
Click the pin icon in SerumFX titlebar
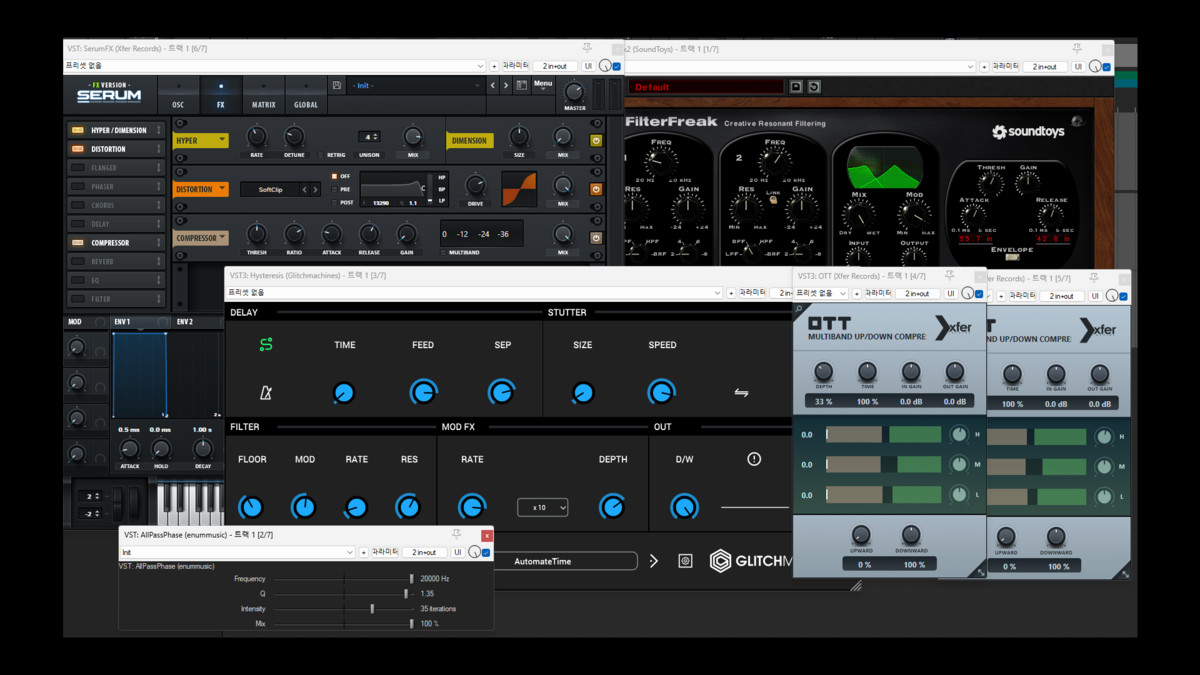tap(588, 47)
